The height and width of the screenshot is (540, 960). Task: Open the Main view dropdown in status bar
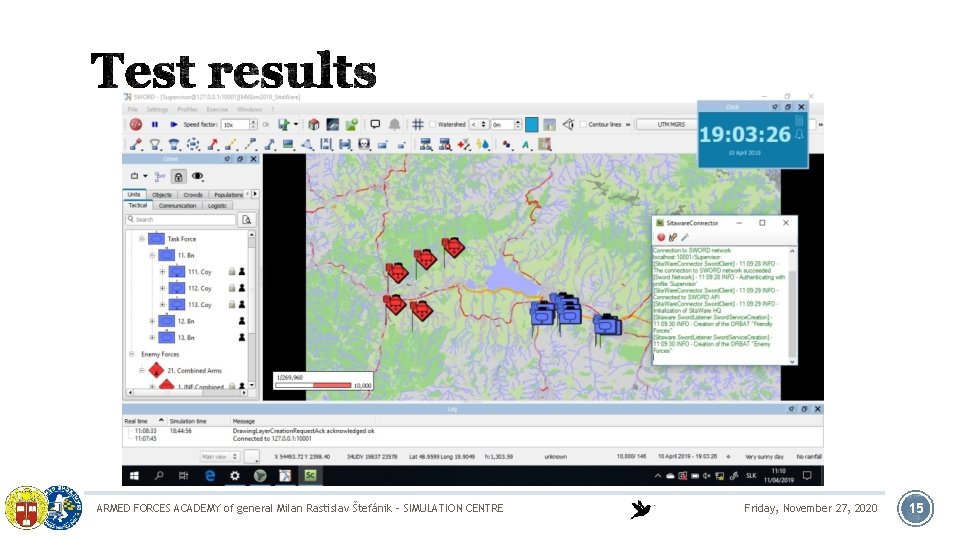pyautogui.click(x=220, y=457)
